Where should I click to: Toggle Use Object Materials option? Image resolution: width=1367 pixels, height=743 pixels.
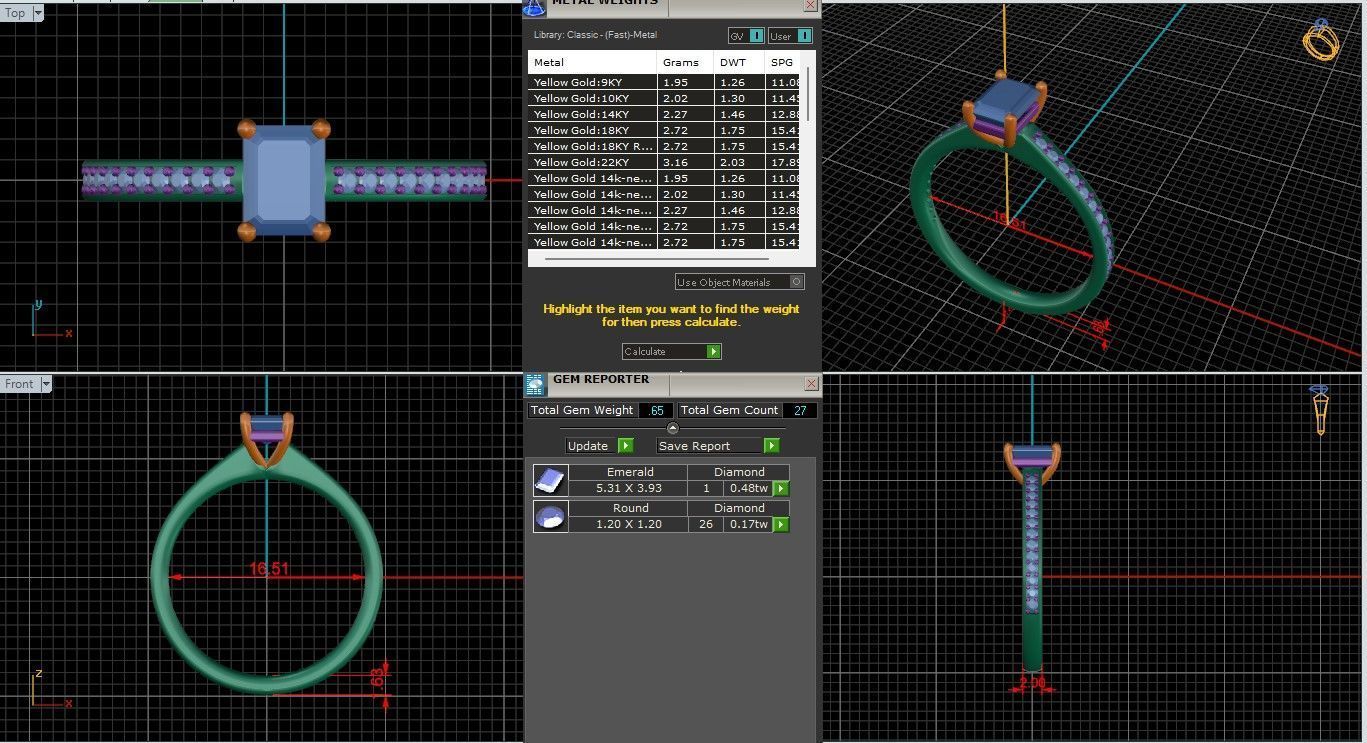pos(740,282)
